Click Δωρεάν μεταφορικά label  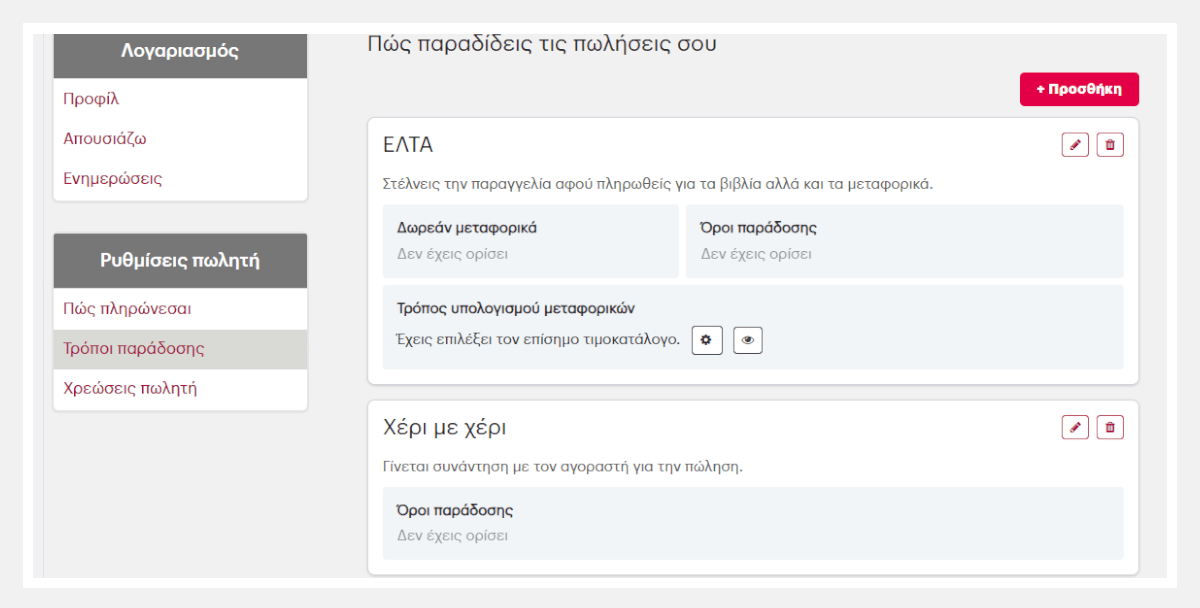click(467, 228)
